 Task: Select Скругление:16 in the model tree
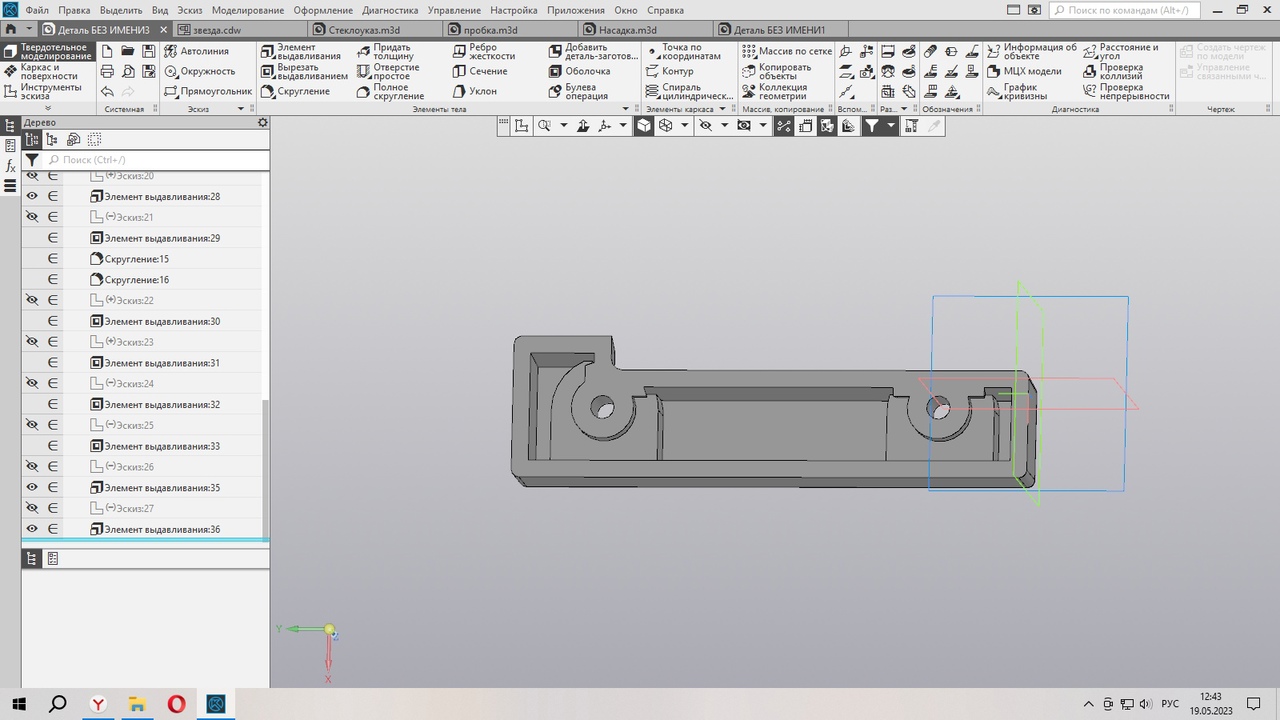(136, 280)
